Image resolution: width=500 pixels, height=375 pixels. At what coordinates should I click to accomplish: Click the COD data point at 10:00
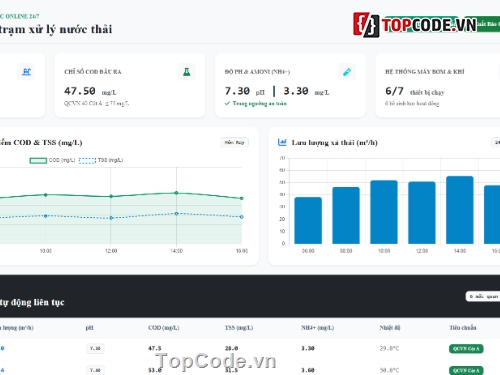pos(46,195)
